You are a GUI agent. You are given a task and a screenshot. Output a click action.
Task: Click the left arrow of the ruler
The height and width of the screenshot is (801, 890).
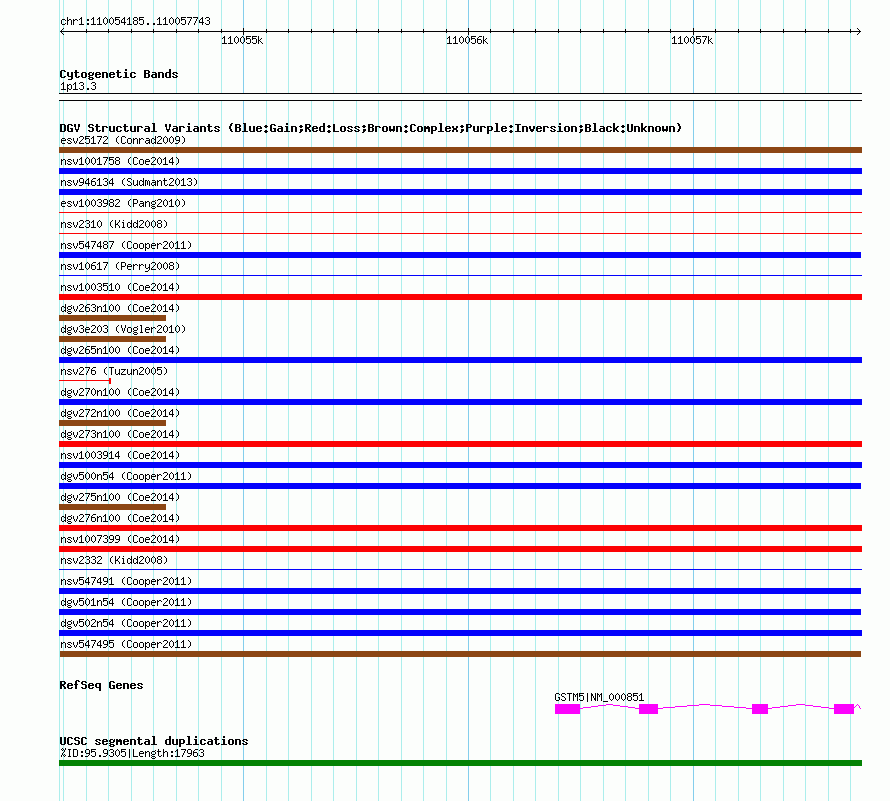pyautogui.click(x=62, y=32)
